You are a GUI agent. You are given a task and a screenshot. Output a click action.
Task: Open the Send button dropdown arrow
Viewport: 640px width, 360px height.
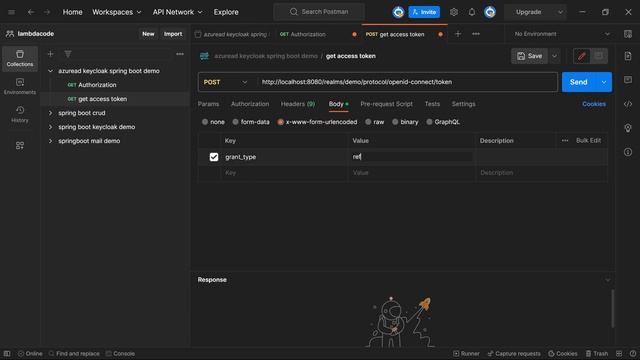604,82
